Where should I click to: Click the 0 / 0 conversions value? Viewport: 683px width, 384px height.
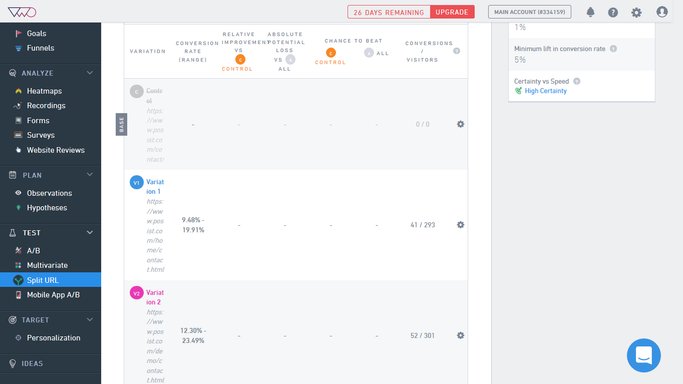pyautogui.click(x=423, y=124)
